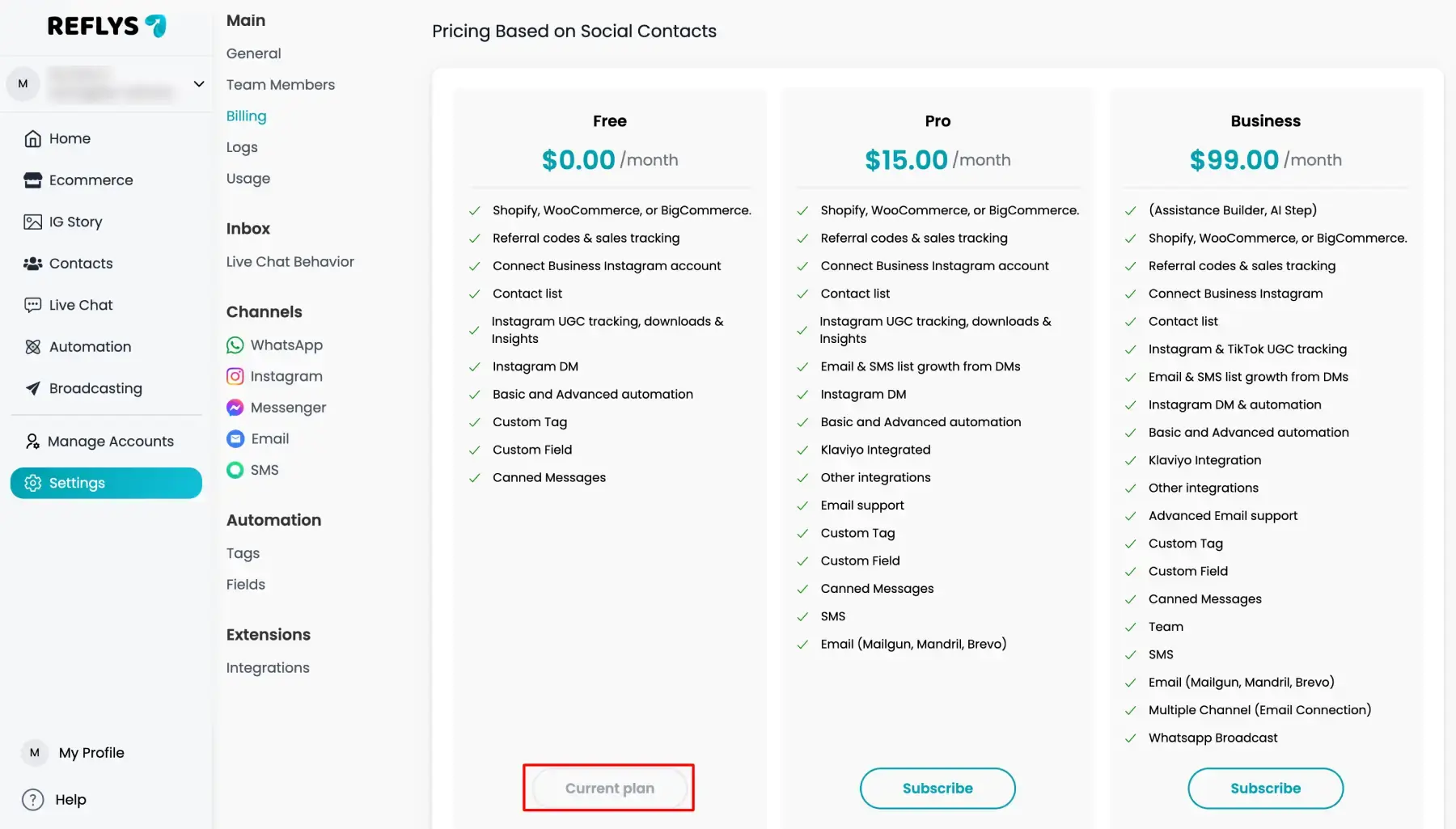Open the WhatsApp channel icon
1456x829 pixels.
(235, 345)
